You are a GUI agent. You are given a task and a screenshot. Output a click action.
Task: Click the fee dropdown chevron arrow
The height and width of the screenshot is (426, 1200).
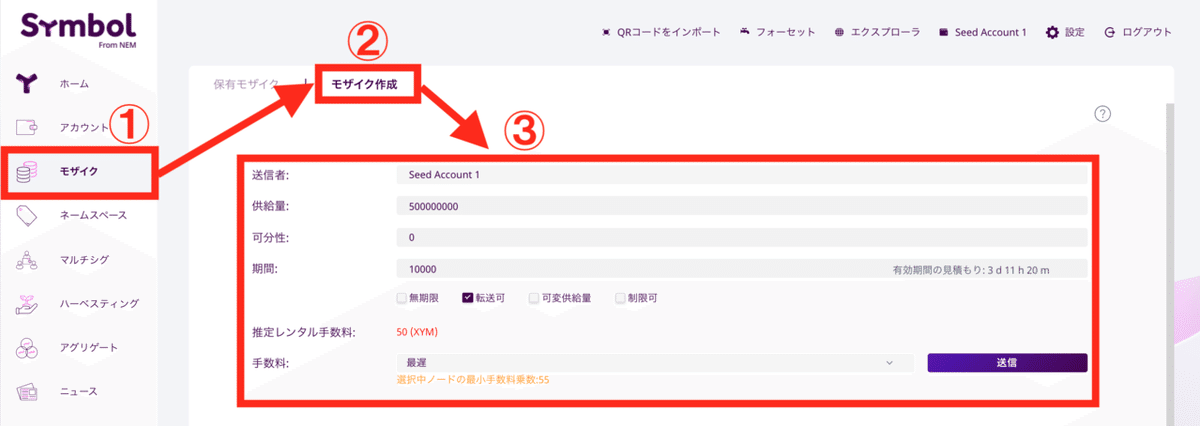click(889, 363)
